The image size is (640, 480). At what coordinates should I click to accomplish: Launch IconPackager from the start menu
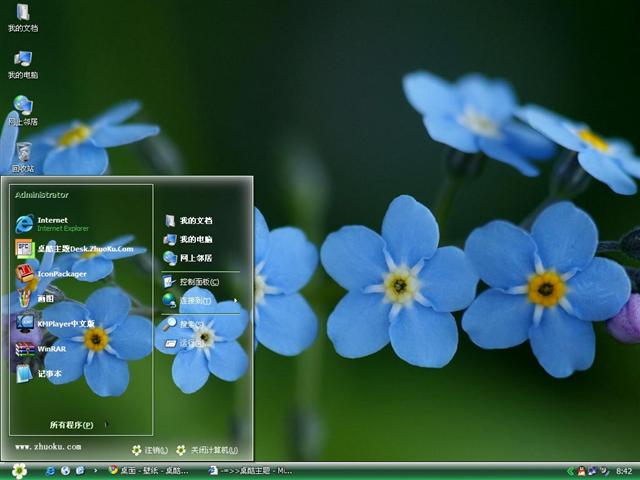[51, 274]
